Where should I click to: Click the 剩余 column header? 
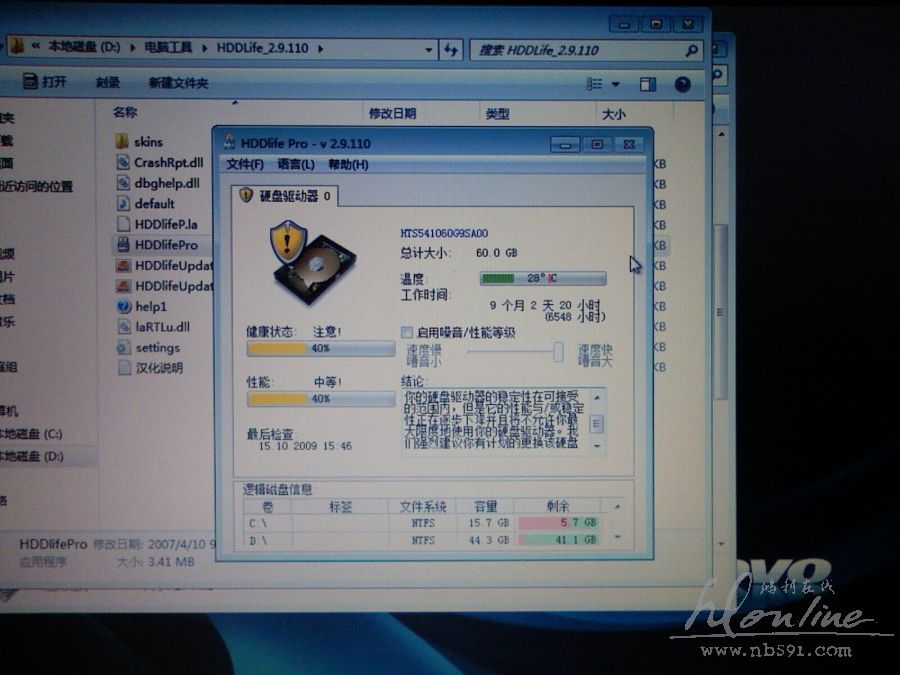point(557,506)
